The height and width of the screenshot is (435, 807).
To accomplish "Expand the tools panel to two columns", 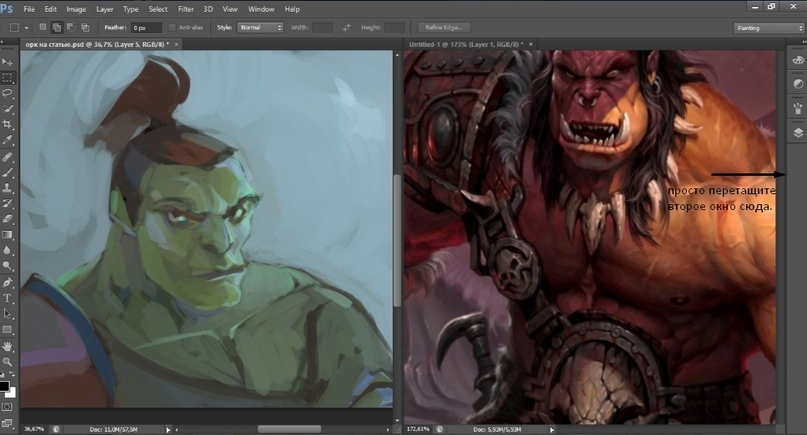I will coord(3,42).
